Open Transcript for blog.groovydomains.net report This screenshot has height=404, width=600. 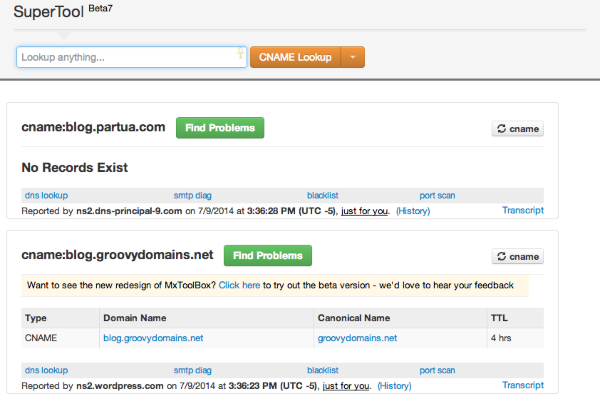[523, 385]
